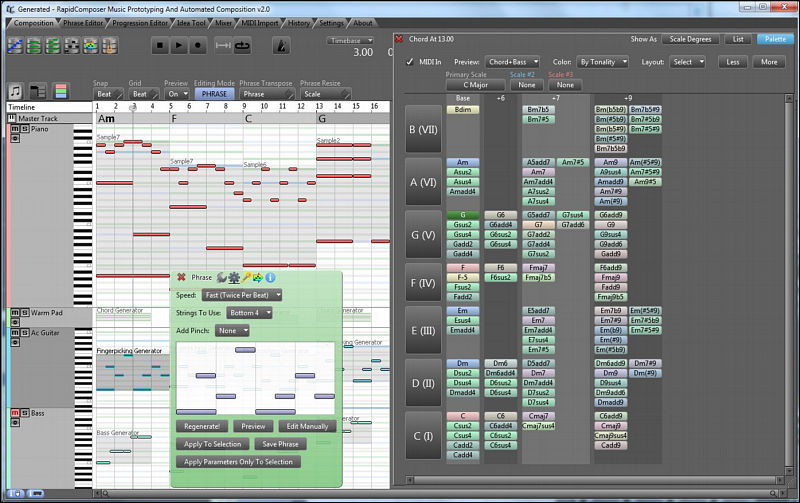Click the Regenerate! button
Viewport: 800px width, 503px height.
tap(202, 426)
